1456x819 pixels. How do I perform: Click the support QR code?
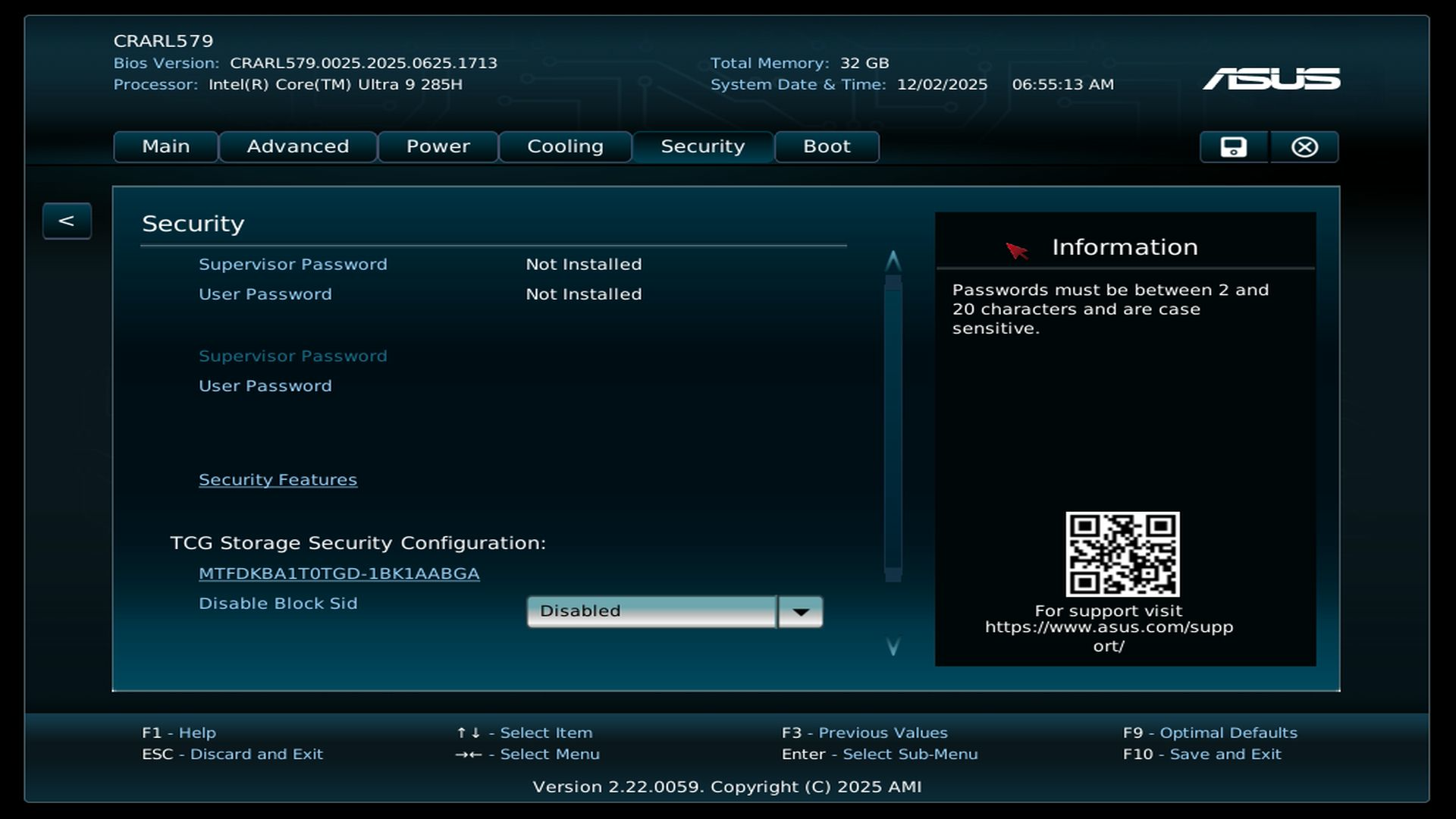(x=1122, y=554)
